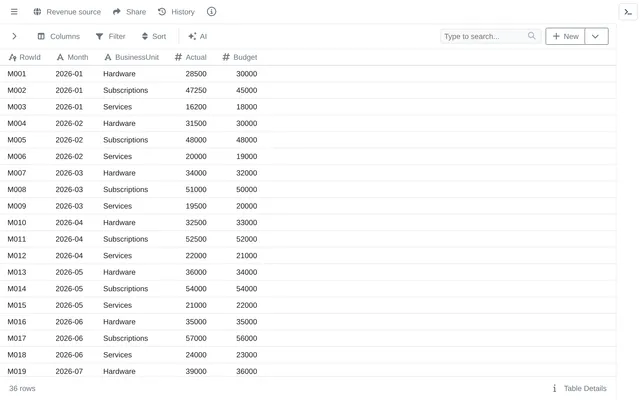The image size is (640, 400).
Task: Click the 2026-04 month in row M010
Action: (x=69, y=222)
